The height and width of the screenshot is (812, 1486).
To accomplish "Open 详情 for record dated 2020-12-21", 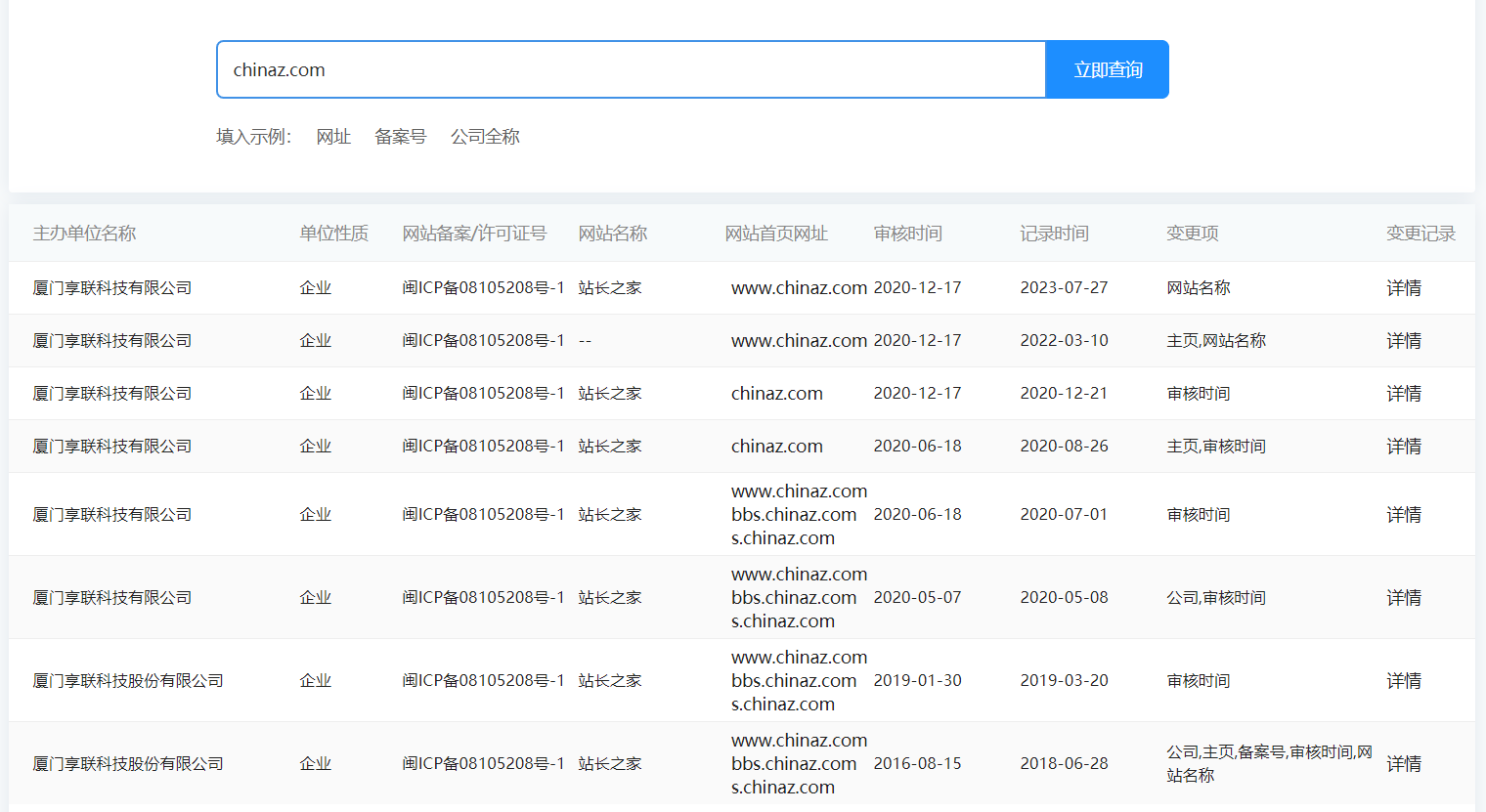I will pos(1404,394).
